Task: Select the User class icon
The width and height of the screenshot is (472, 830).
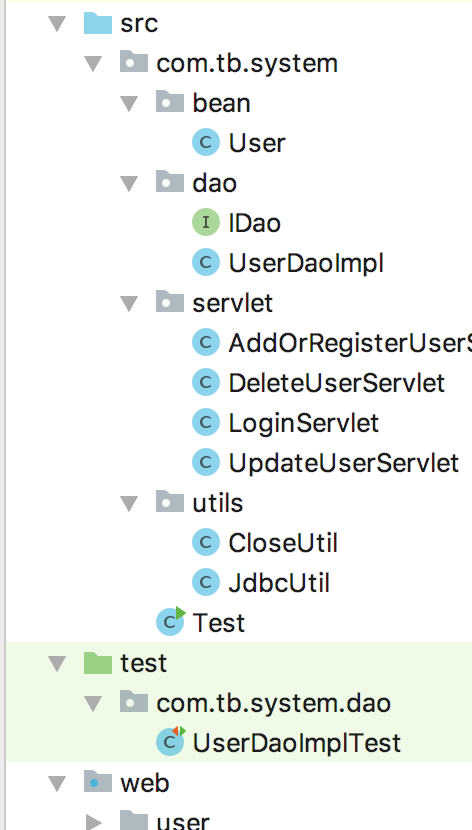Action: click(x=205, y=143)
